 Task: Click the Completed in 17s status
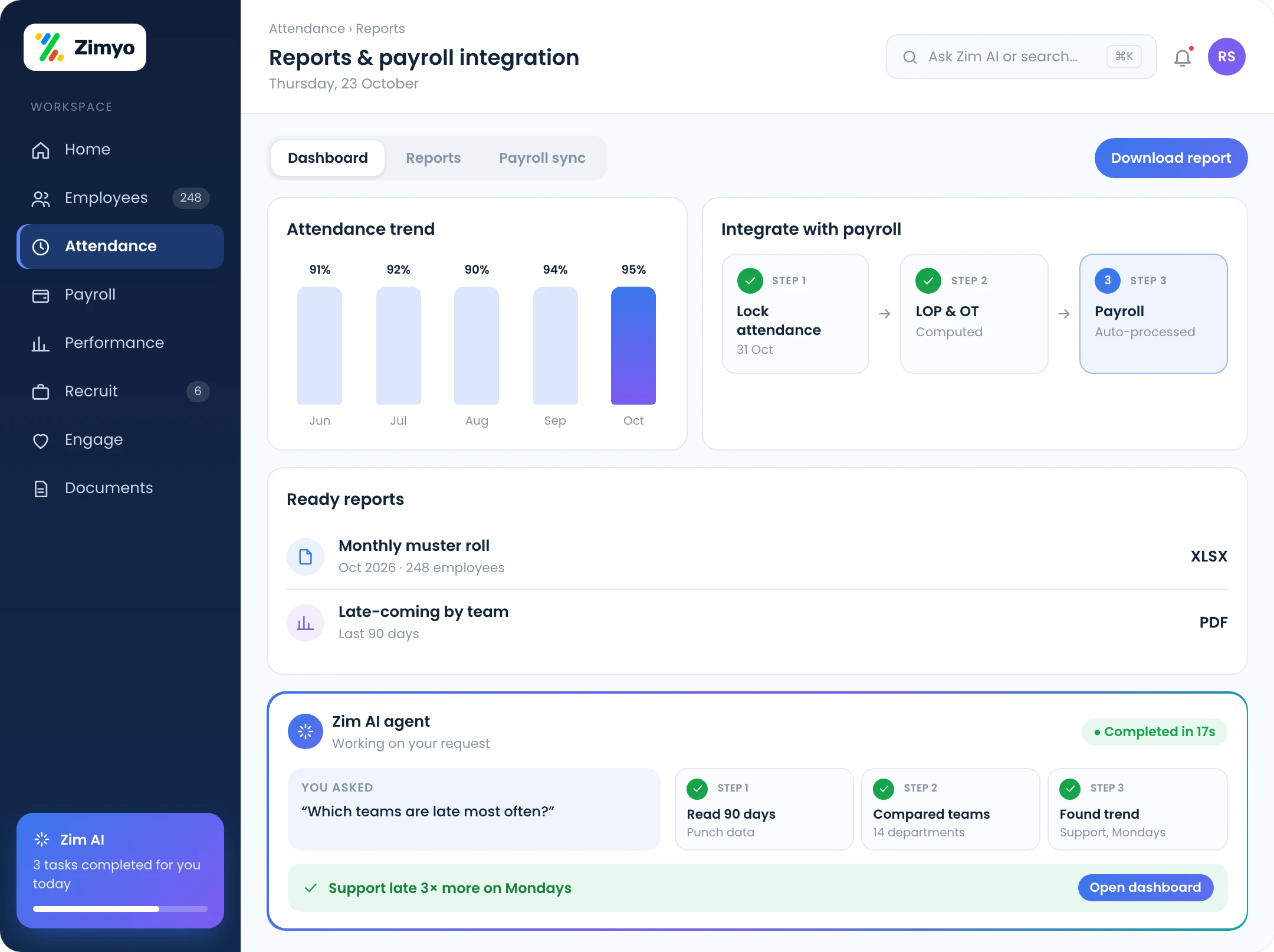click(x=1154, y=731)
